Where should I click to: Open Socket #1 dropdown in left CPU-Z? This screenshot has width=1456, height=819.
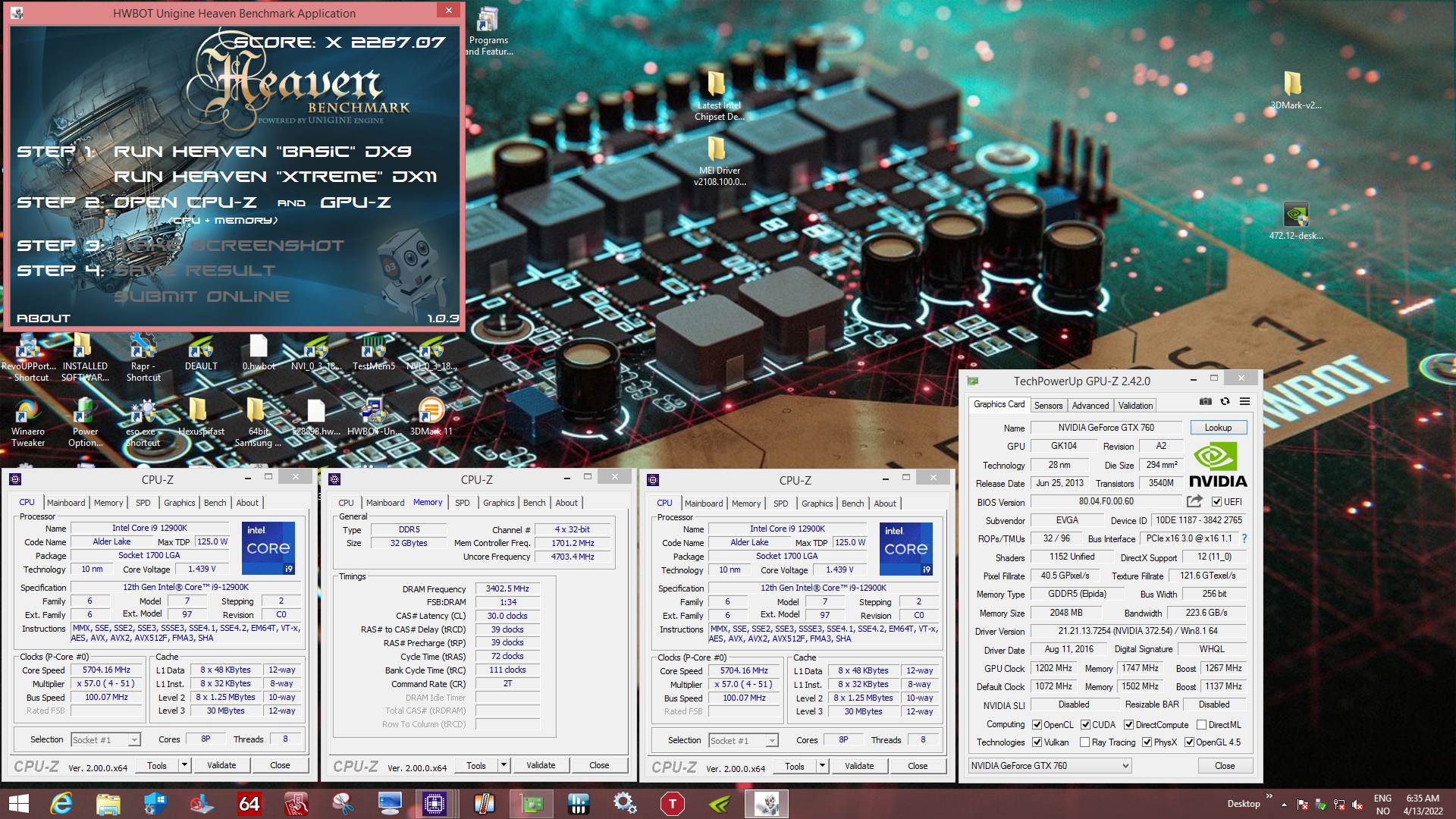coord(105,739)
